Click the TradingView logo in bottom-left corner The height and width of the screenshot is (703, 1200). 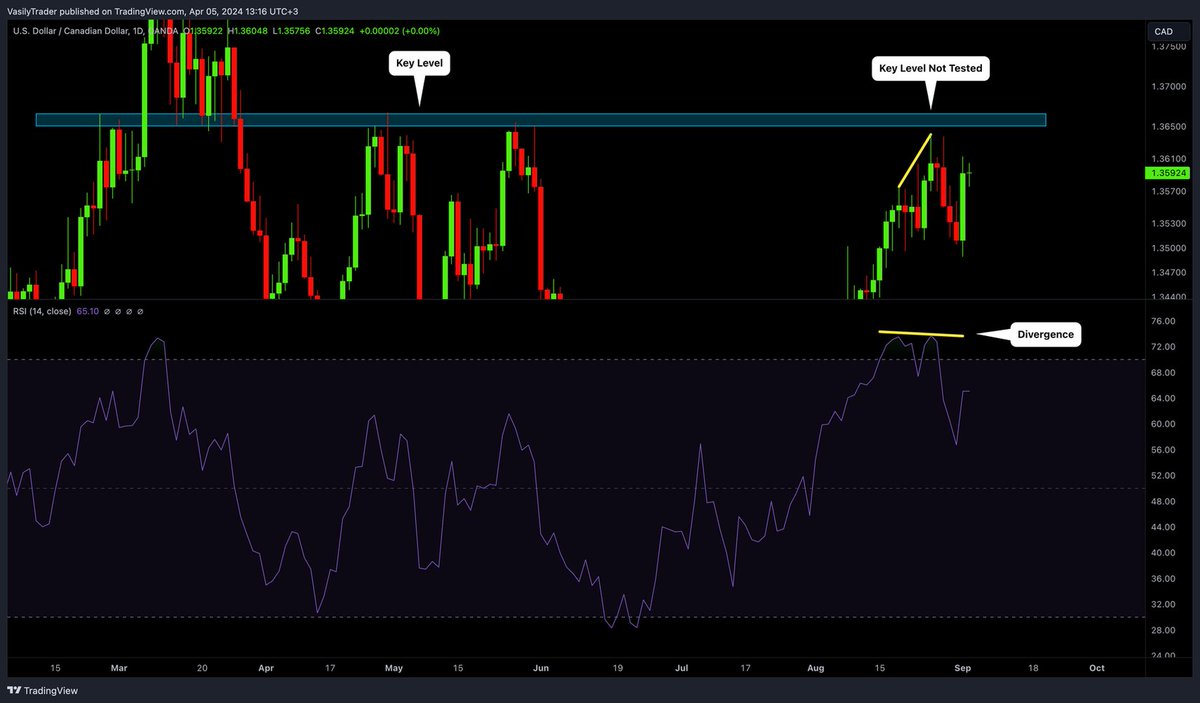point(14,690)
